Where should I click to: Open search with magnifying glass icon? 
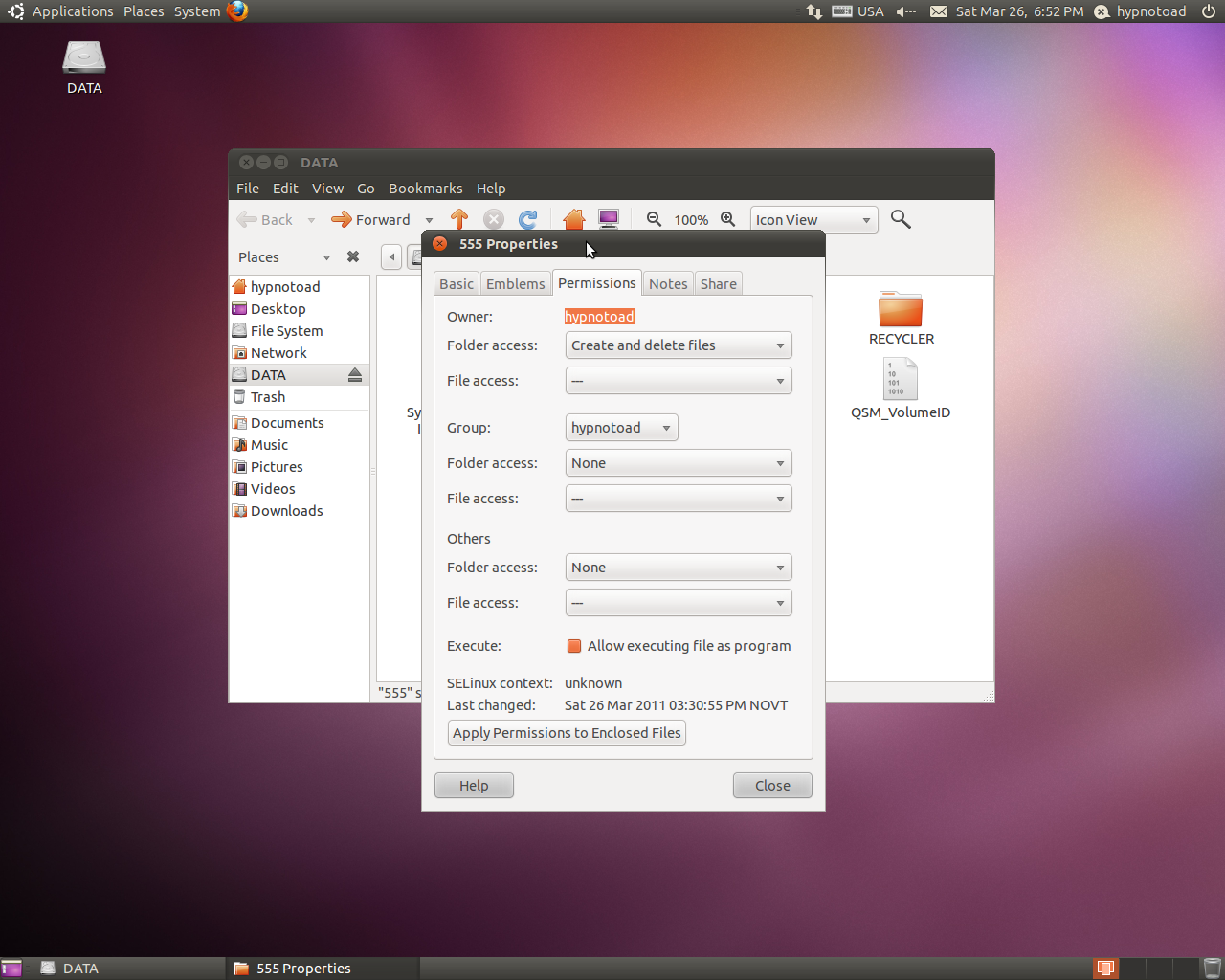(901, 219)
